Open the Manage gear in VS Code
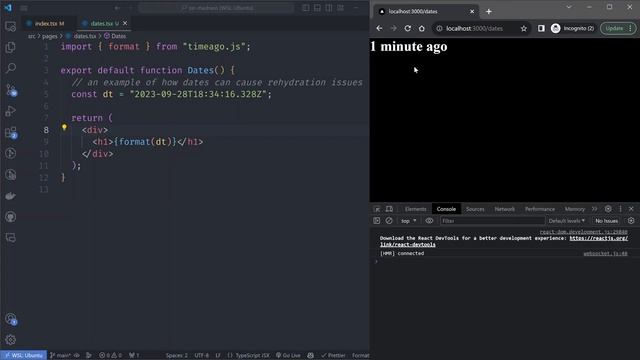 pyautogui.click(x=11, y=340)
